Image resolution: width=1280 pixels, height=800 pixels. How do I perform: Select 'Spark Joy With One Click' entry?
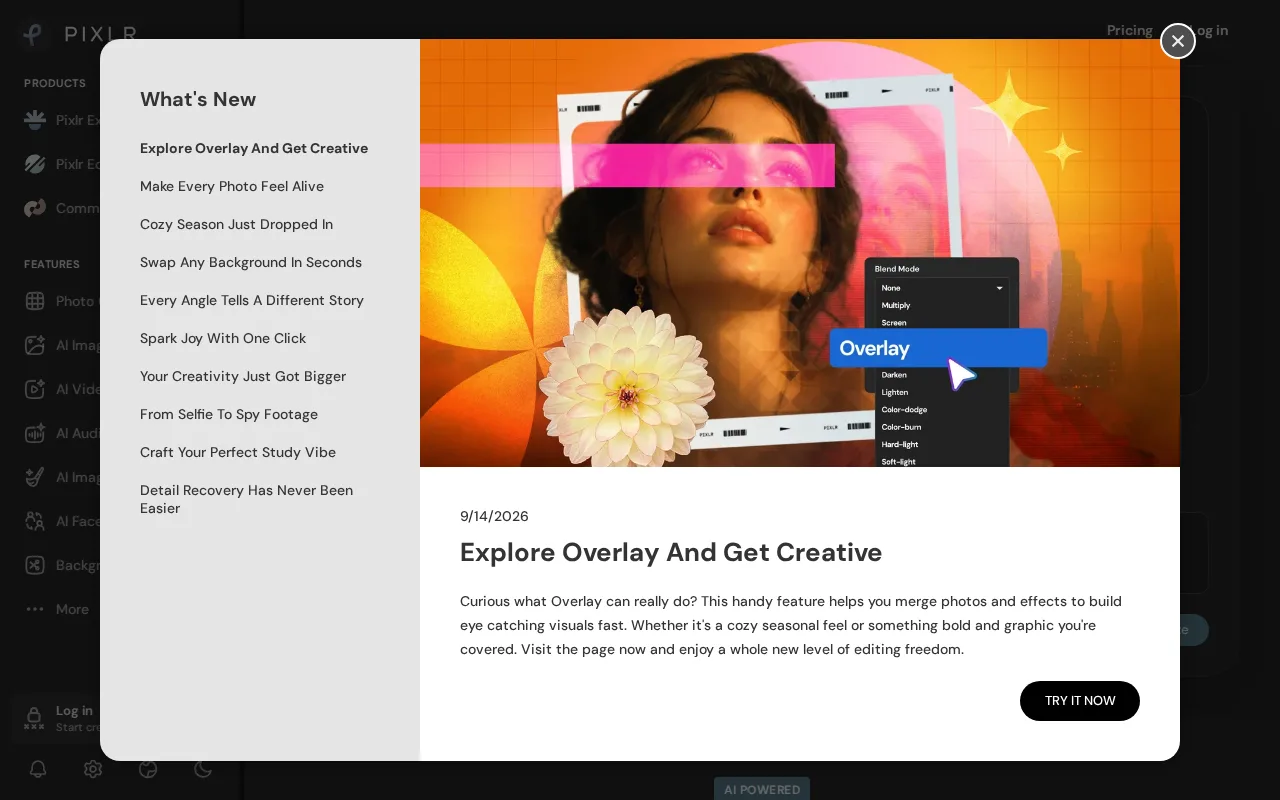pos(223,338)
